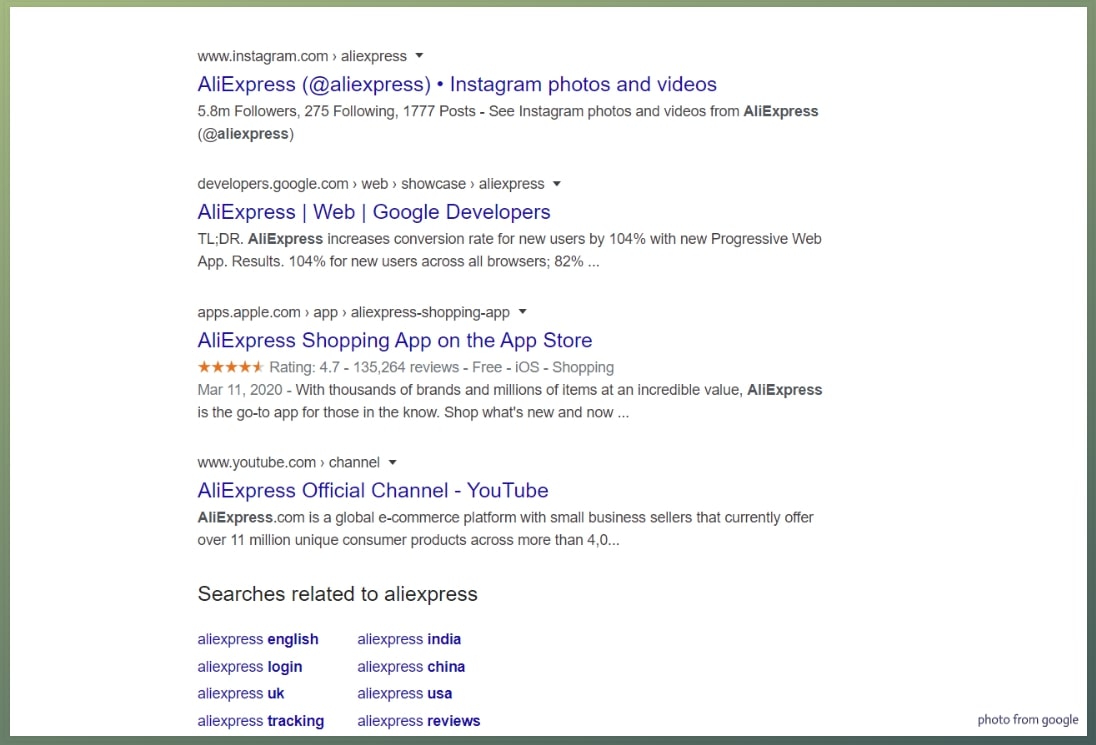Viewport: 1096px width, 745px height.
Task: Select related search aliexpress login
Action: point(250,667)
